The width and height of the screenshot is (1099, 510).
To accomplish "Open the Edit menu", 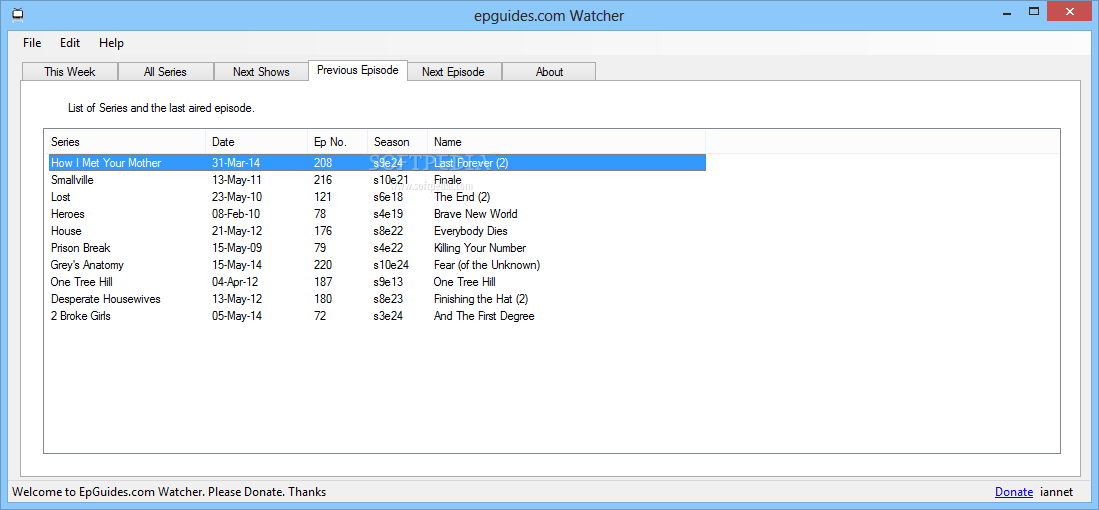I will pyautogui.click(x=70, y=43).
